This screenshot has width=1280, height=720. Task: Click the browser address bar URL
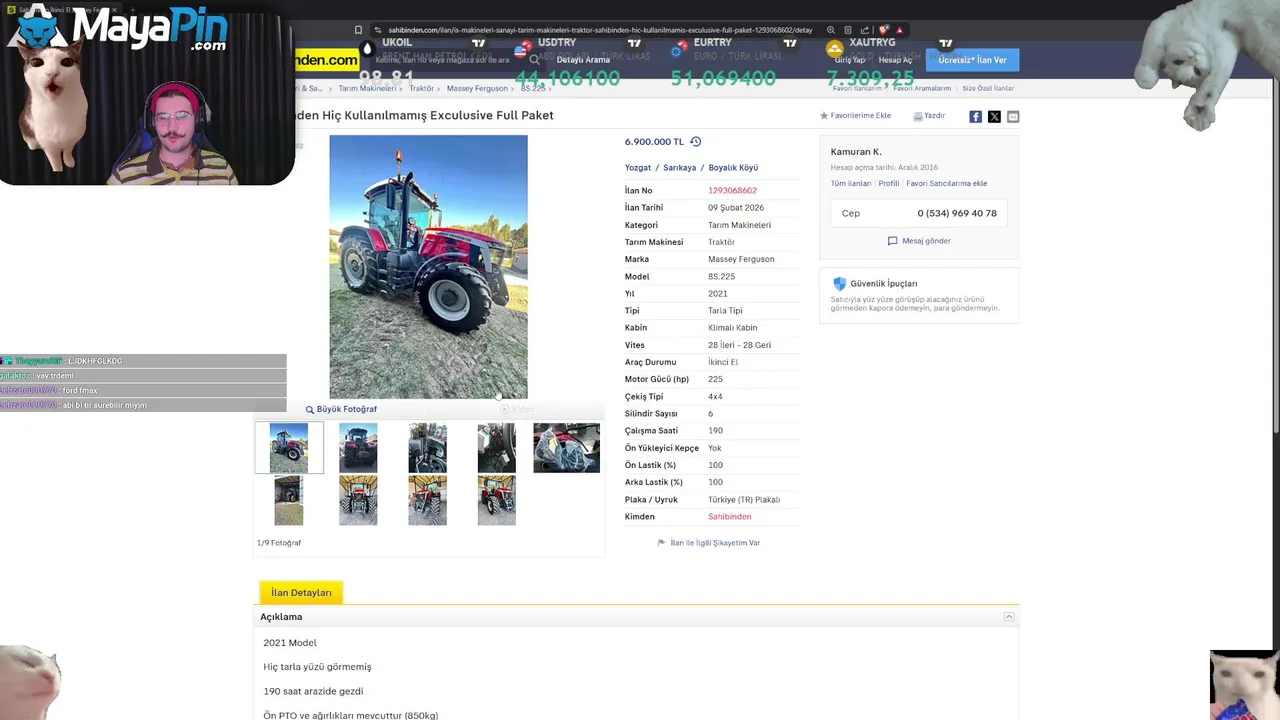(x=600, y=30)
